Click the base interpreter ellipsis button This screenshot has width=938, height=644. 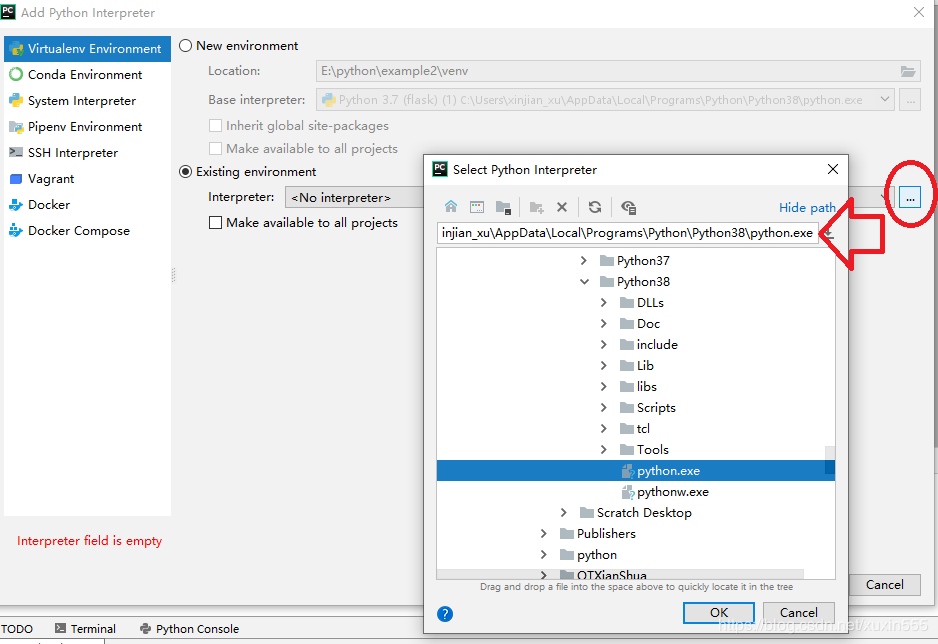(x=910, y=100)
